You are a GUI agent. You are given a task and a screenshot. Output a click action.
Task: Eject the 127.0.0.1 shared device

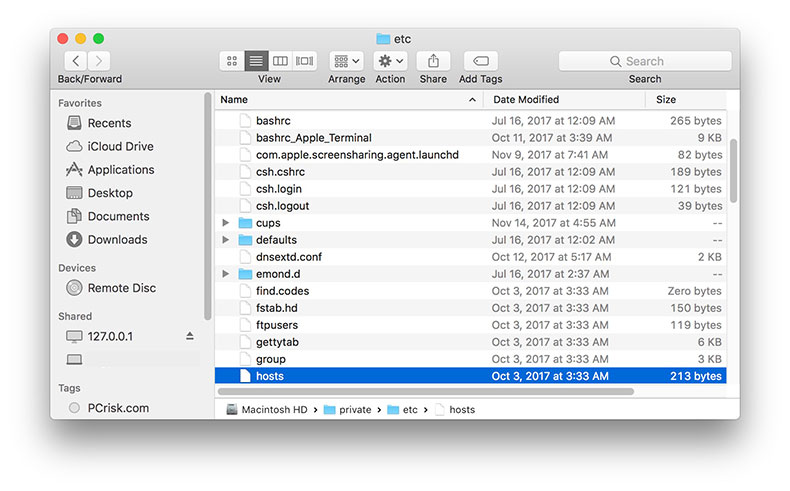point(190,336)
